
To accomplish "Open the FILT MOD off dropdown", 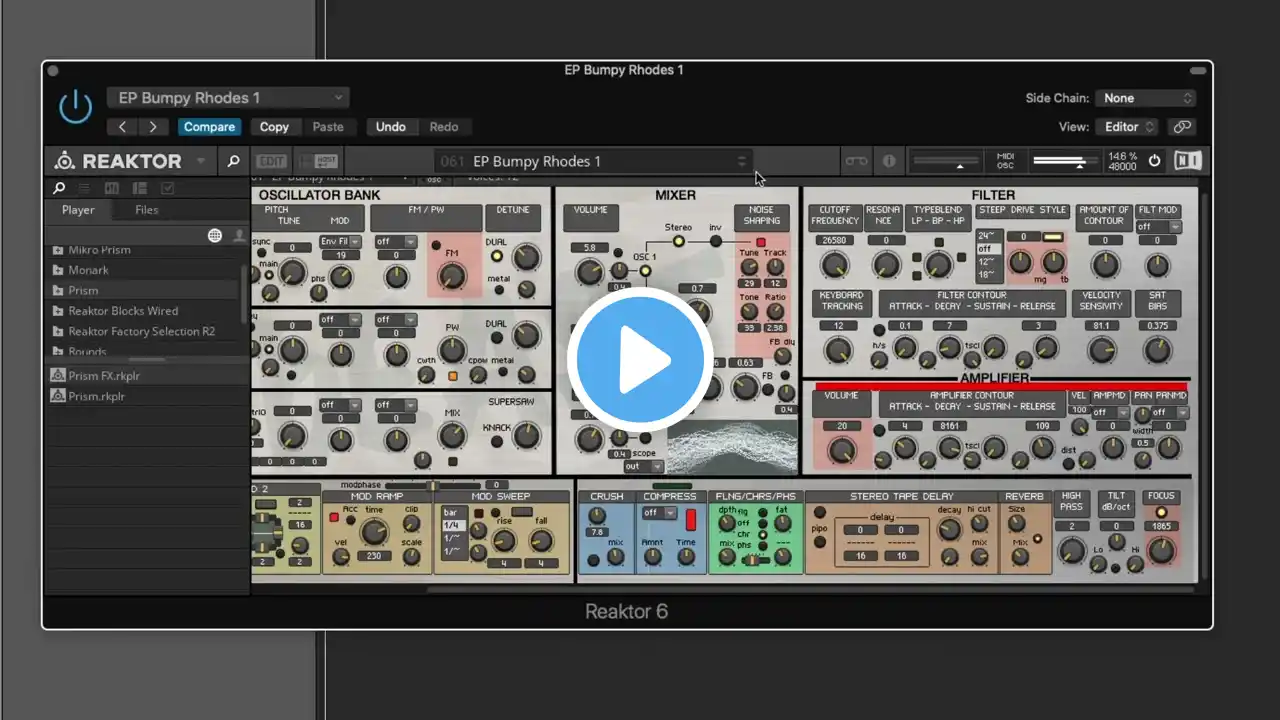I will tap(1158, 227).
